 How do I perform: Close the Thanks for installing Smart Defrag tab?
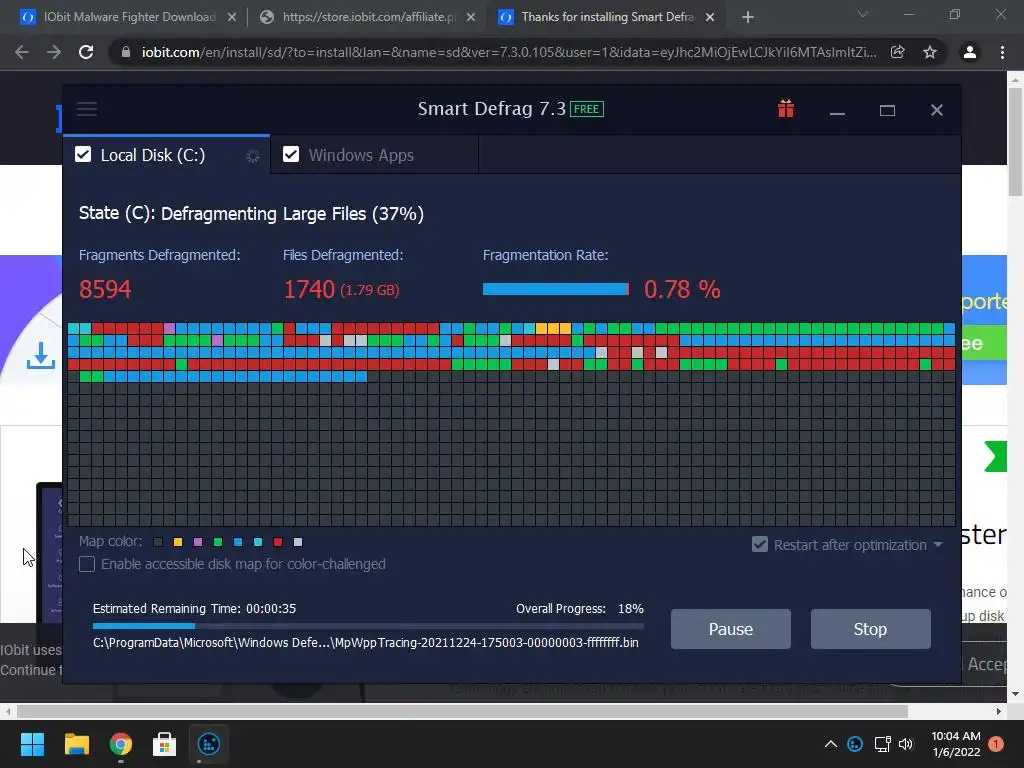710,17
